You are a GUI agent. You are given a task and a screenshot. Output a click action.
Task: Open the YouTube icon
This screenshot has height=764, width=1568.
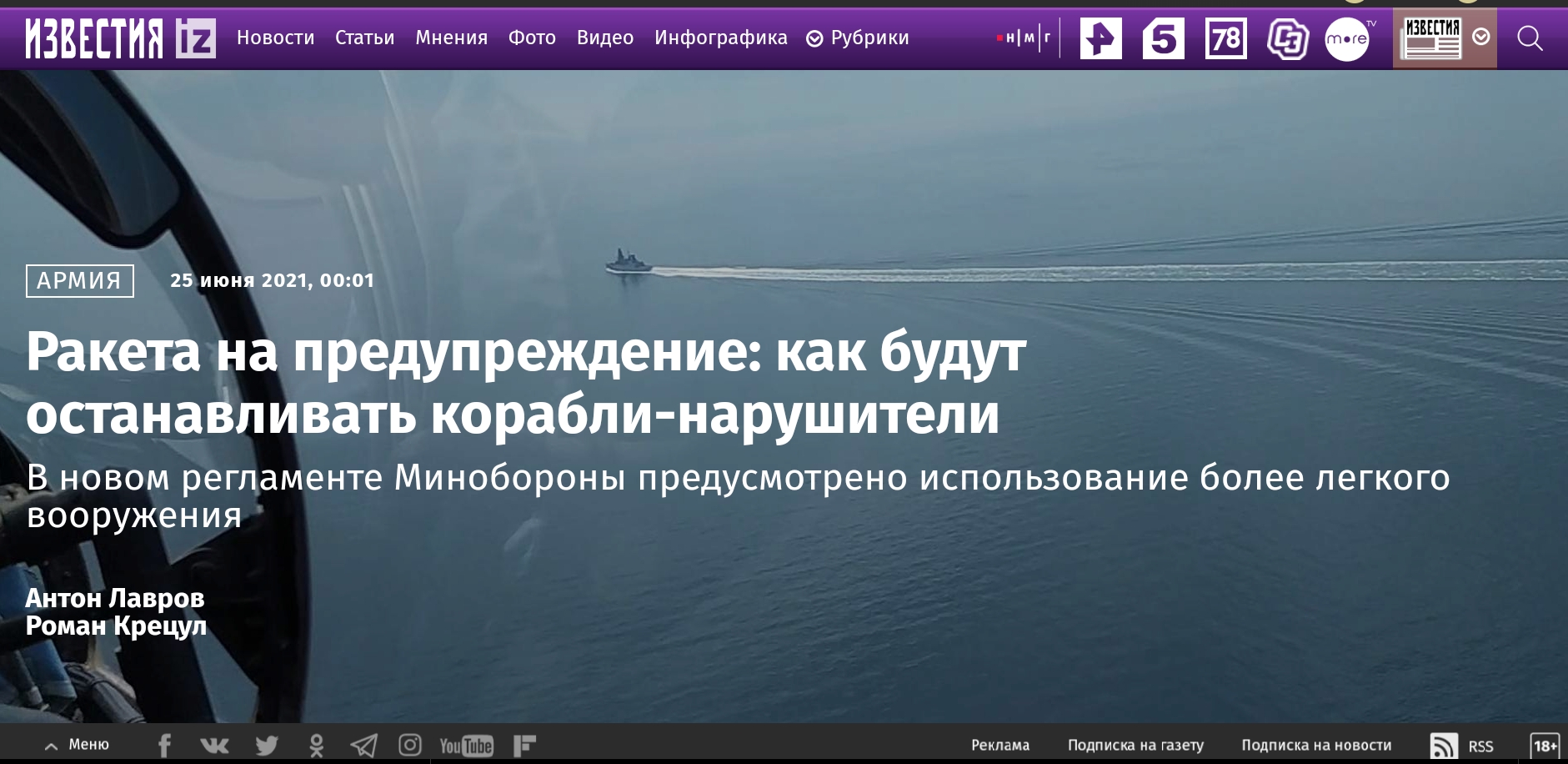tap(466, 745)
